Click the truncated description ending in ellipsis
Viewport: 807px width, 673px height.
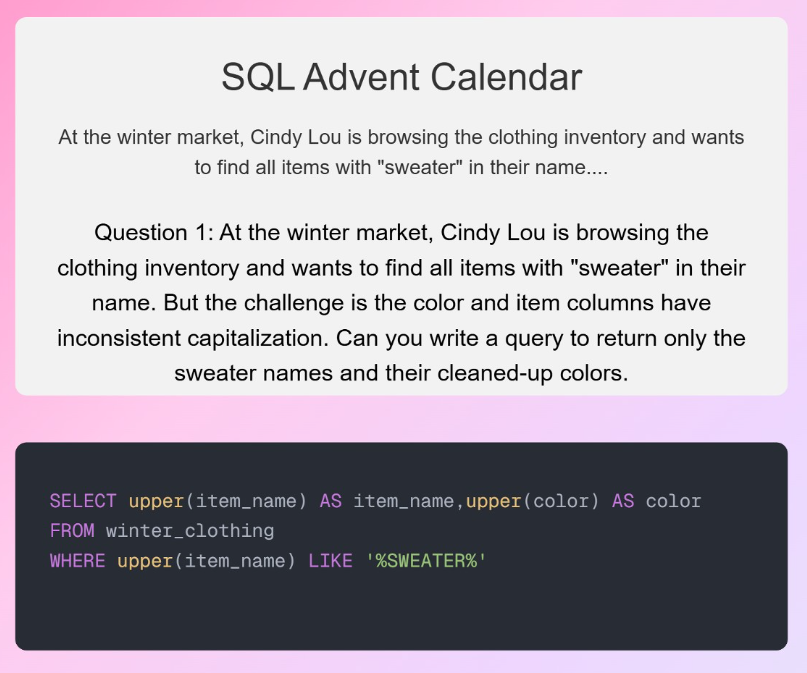click(x=401, y=152)
